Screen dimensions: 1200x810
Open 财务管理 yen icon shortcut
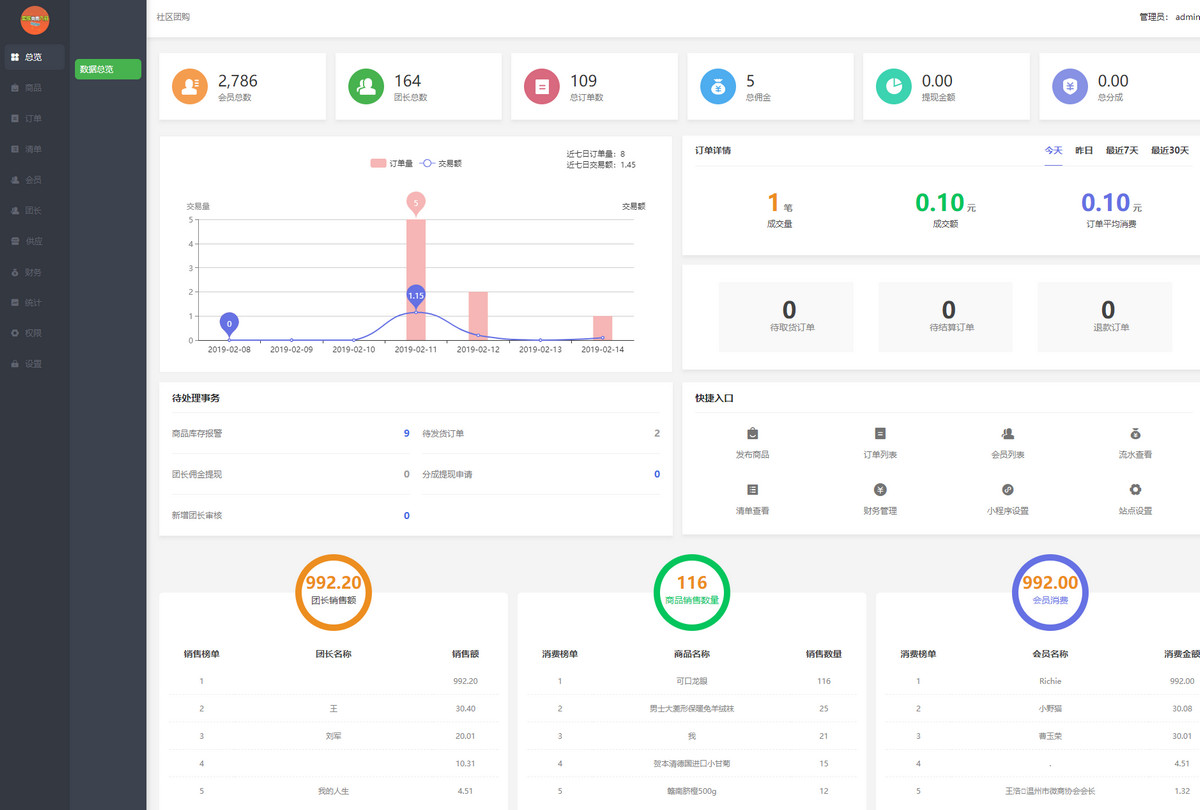point(880,490)
